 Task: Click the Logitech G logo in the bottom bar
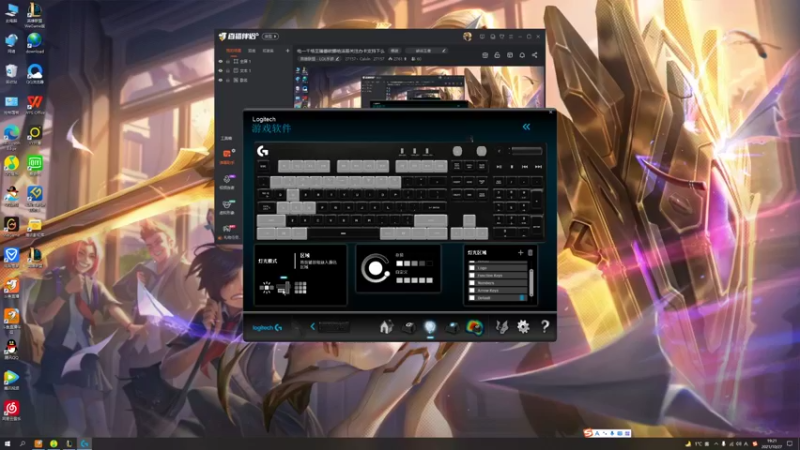267,328
